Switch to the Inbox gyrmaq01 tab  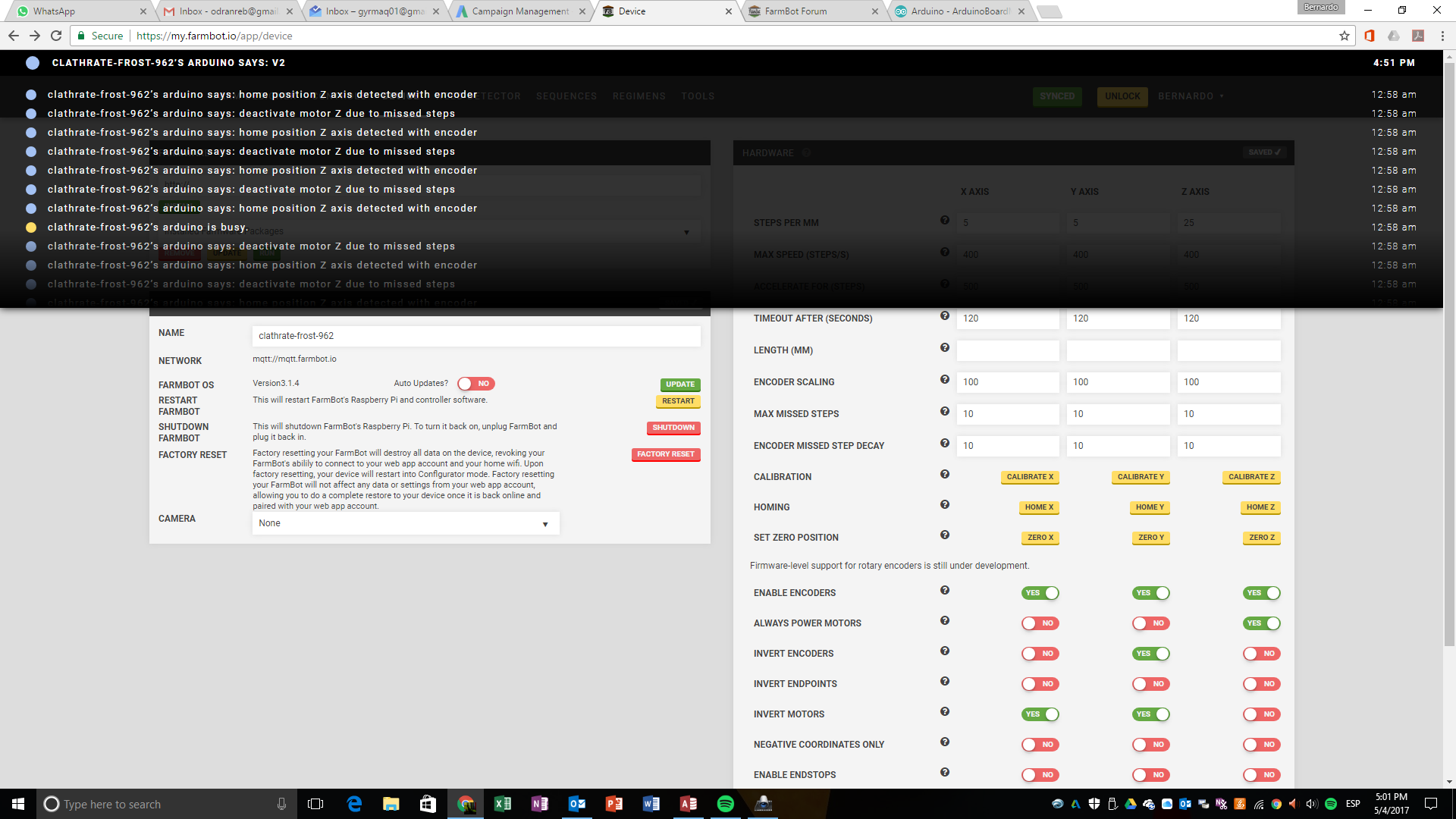pyautogui.click(x=374, y=11)
